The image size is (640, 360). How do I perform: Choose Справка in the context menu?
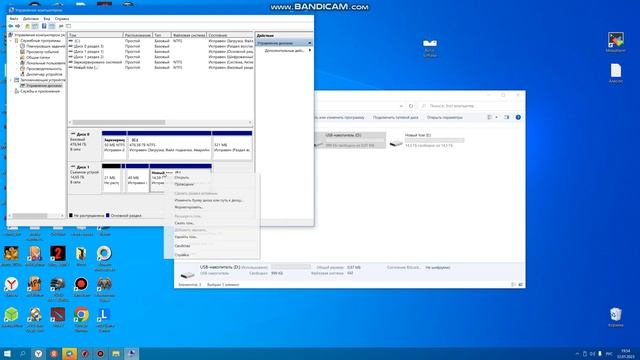pyautogui.click(x=211, y=255)
